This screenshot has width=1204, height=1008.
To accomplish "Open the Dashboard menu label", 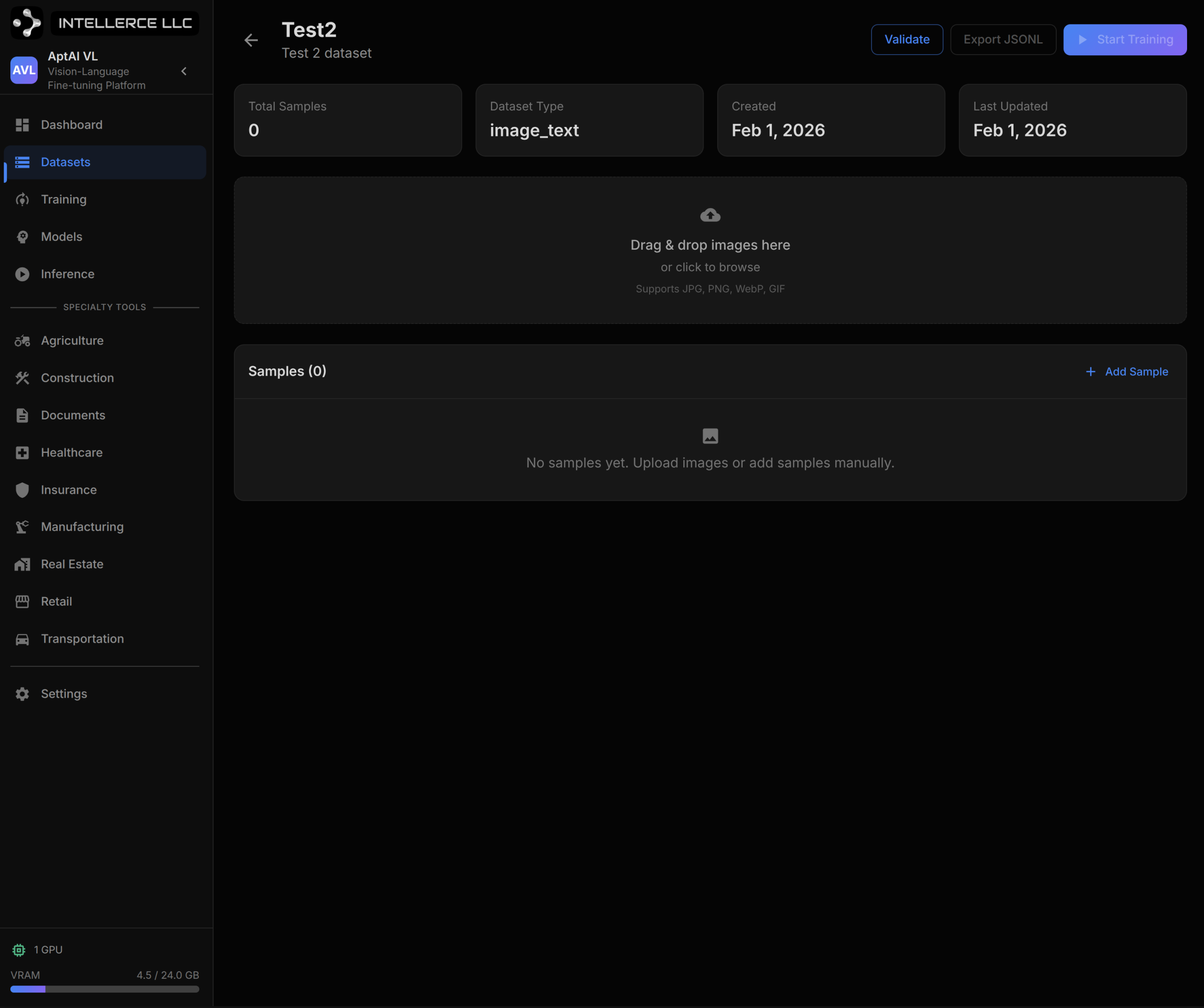I will click(x=71, y=125).
